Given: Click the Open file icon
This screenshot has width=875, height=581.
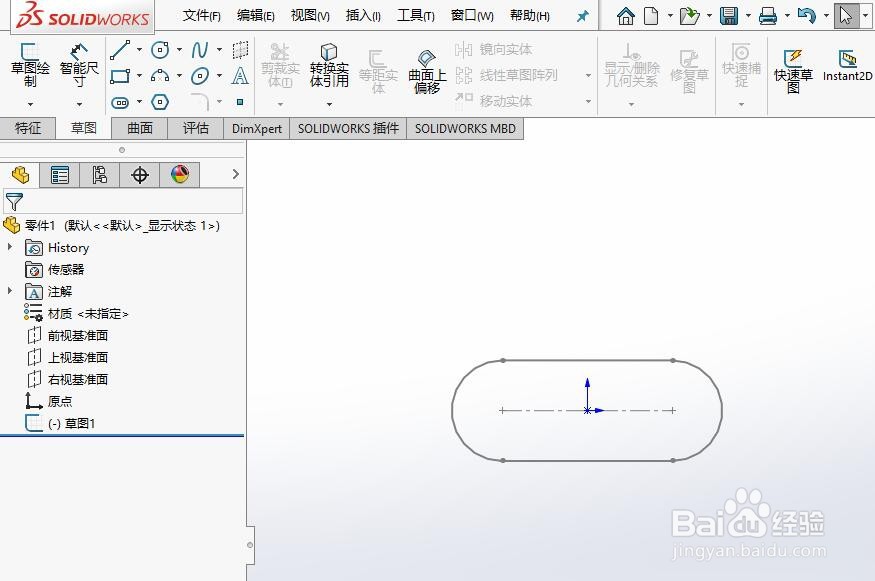Looking at the screenshot, I should [690, 16].
